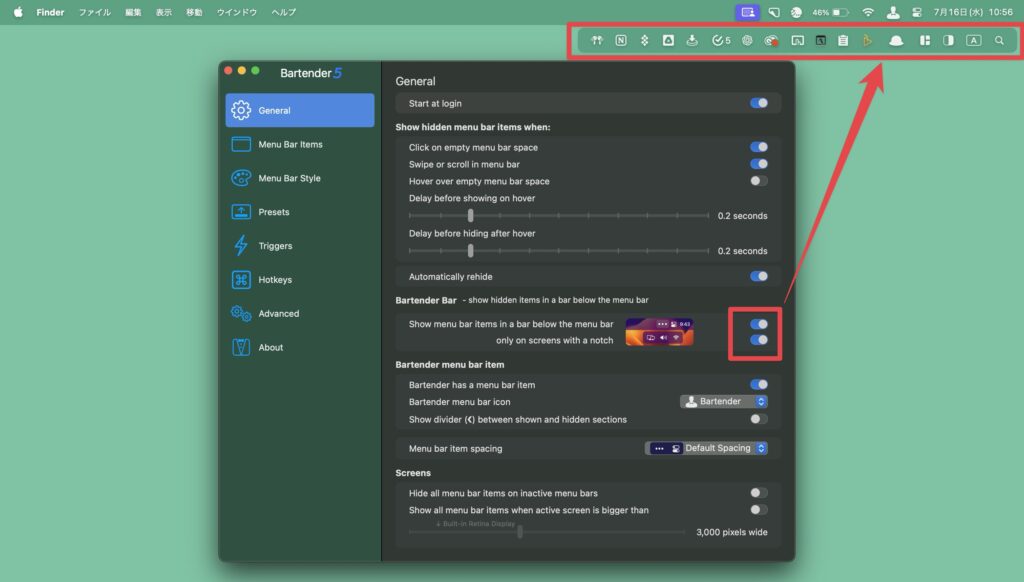1024x582 pixels.
Task: Enable Show divider between shown and hidden sections
Action: coord(759,419)
